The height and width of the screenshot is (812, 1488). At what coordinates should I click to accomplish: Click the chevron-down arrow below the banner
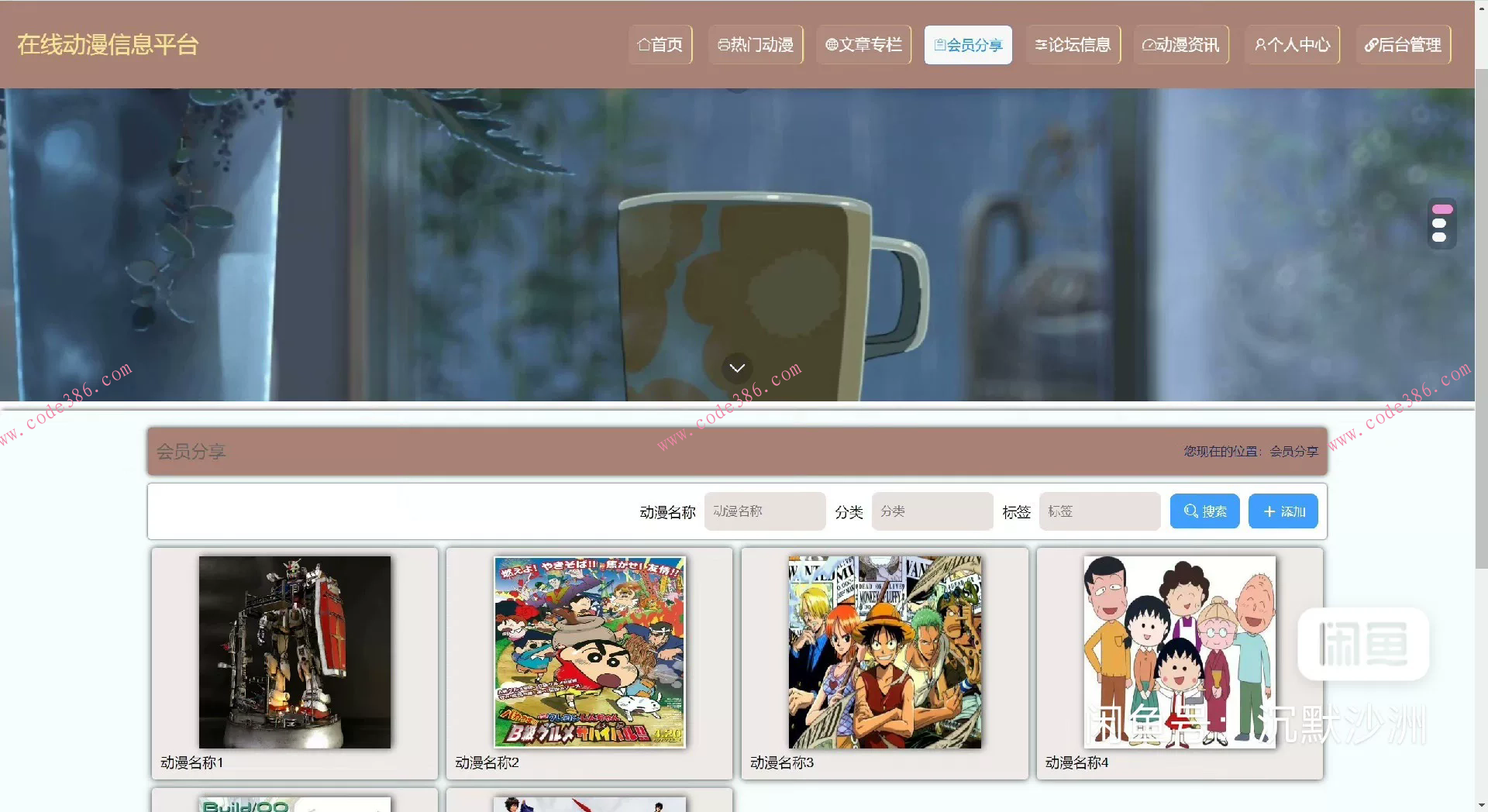[x=736, y=368]
